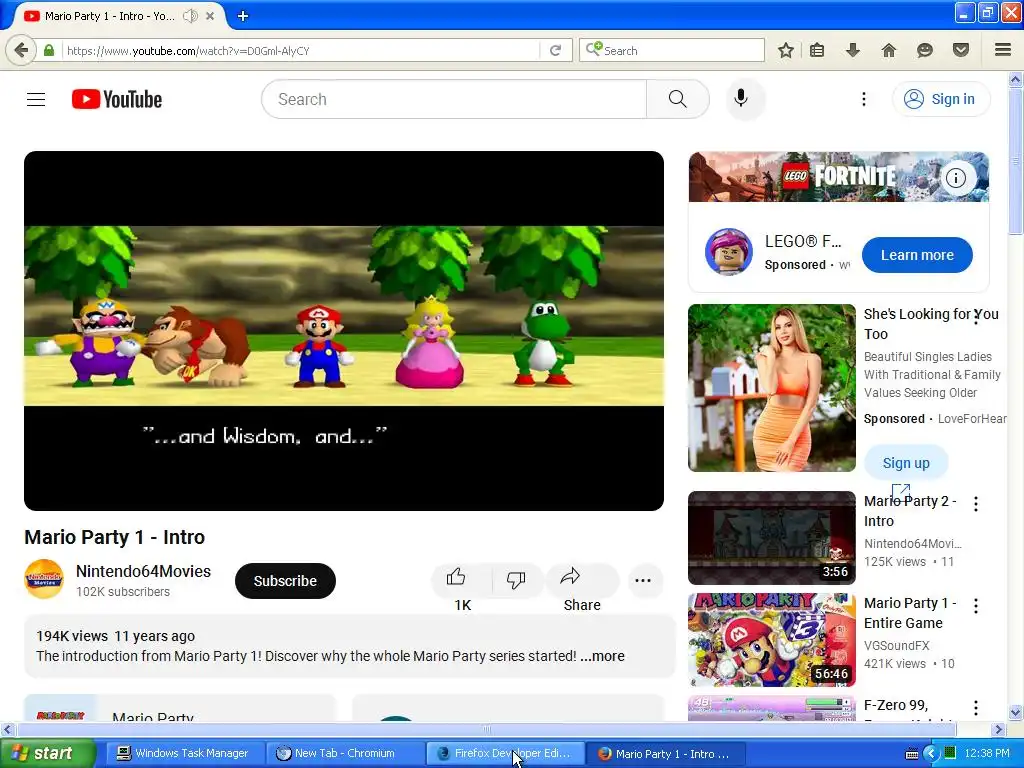
Task: Open the bookmarks list icon
Action: (x=817, y=50)
